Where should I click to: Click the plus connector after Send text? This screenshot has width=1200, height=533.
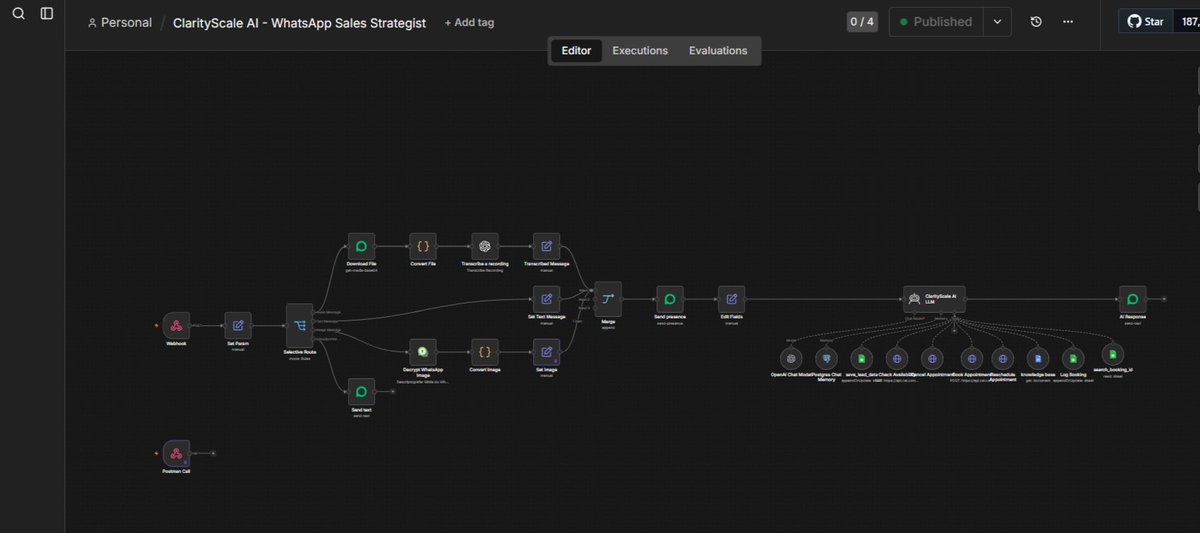point(394,391)
